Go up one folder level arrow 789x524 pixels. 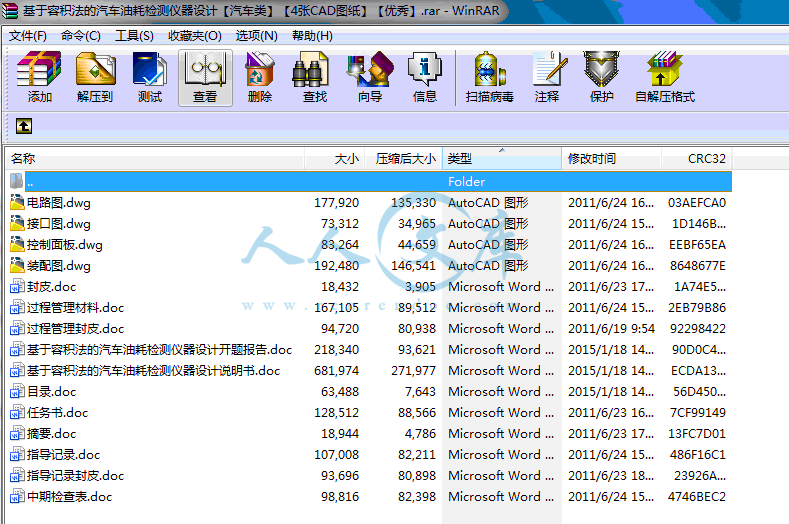24,126
